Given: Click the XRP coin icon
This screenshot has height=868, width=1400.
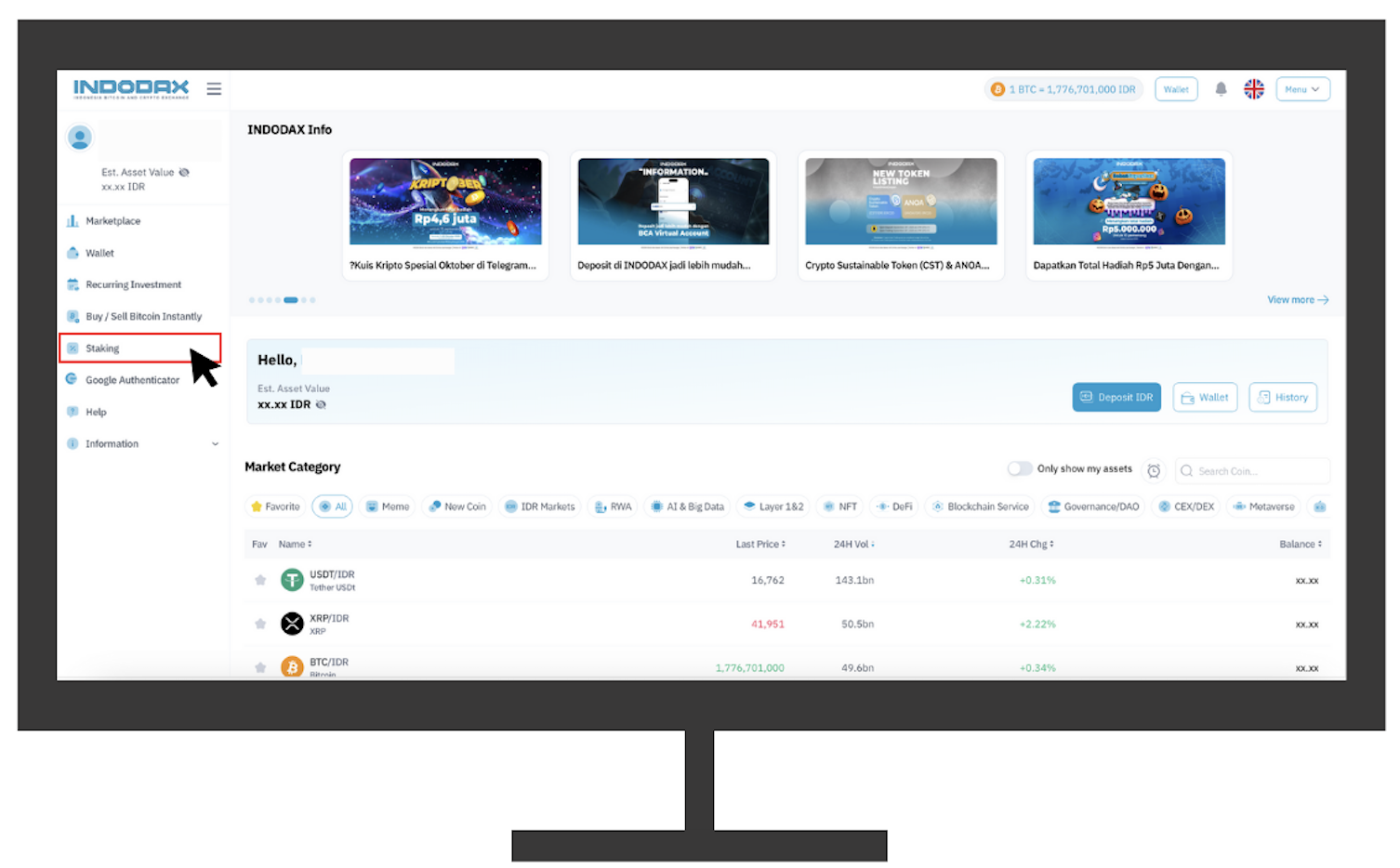Looking at the screenshot, I should (292, 625).
